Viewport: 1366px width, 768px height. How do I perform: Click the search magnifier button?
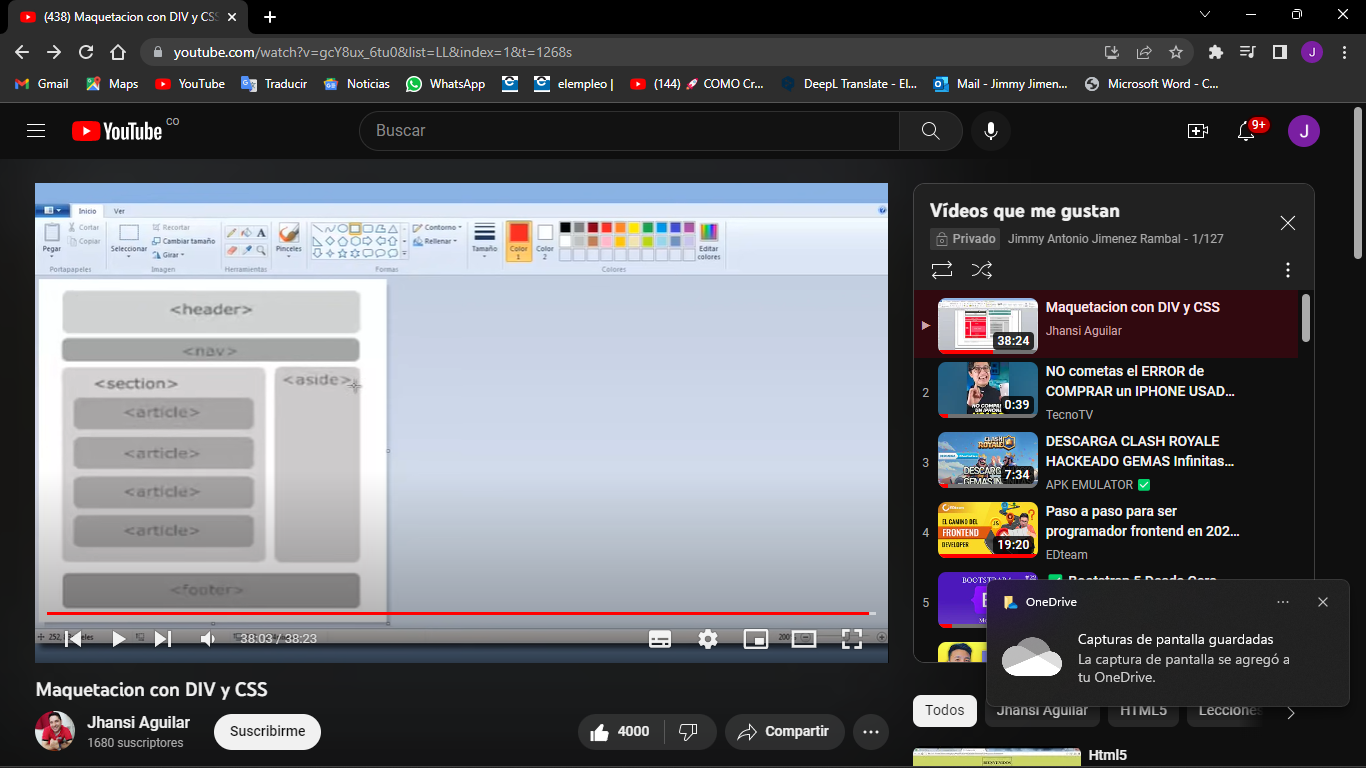coord(930,131)
